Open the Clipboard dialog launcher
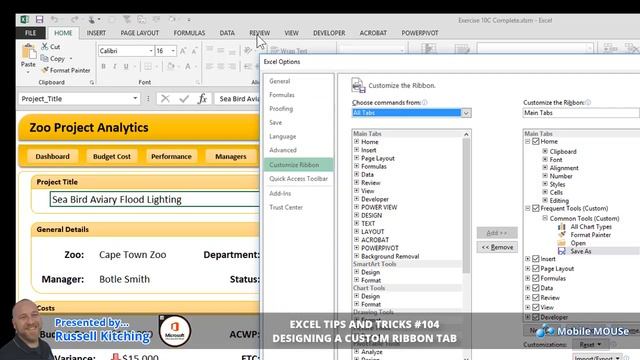 click(91, 82)
